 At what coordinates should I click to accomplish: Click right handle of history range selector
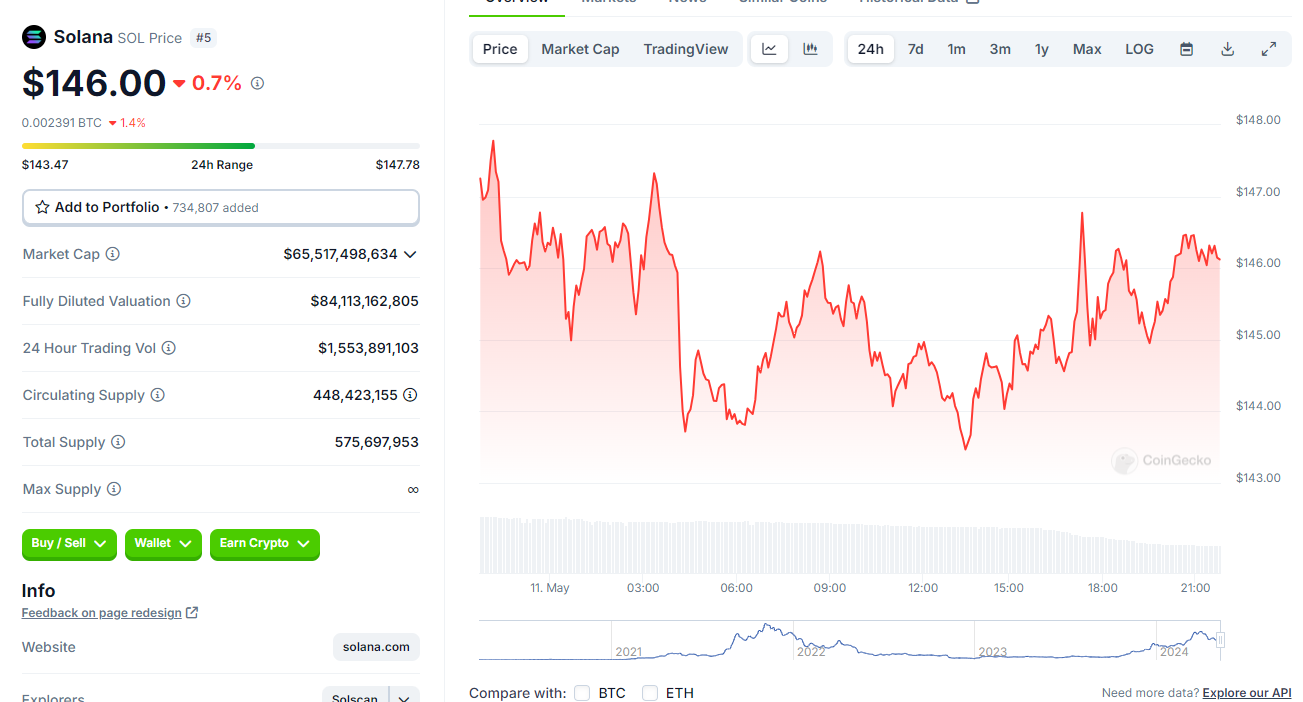point(1220,640)
